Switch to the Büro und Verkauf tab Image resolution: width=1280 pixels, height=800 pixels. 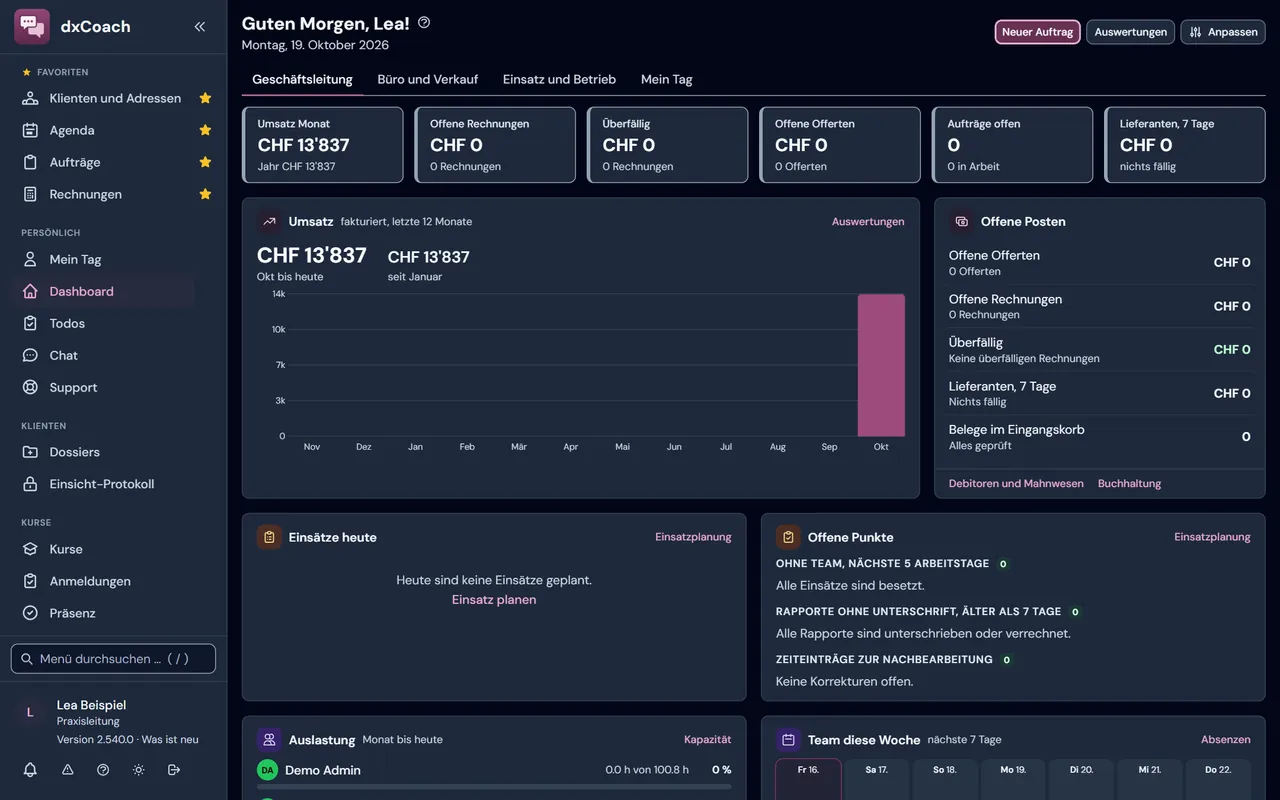point(428,79)
